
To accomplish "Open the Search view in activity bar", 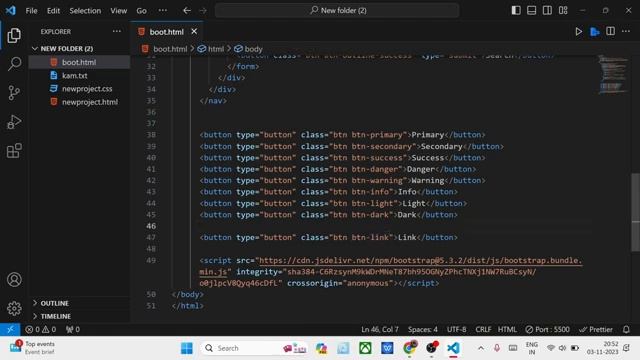I will 14,64.
